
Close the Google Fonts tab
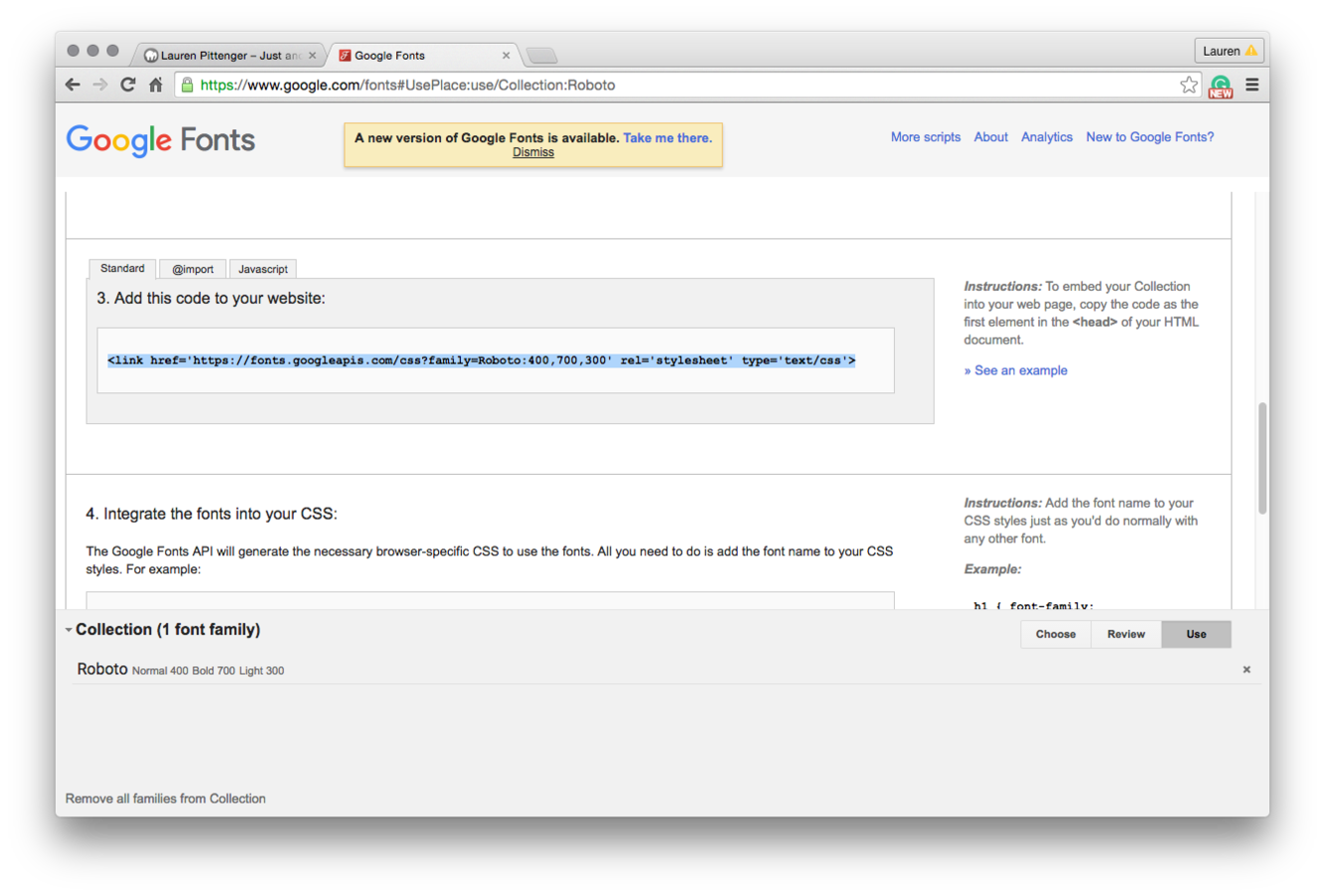(x=506, y=56)
